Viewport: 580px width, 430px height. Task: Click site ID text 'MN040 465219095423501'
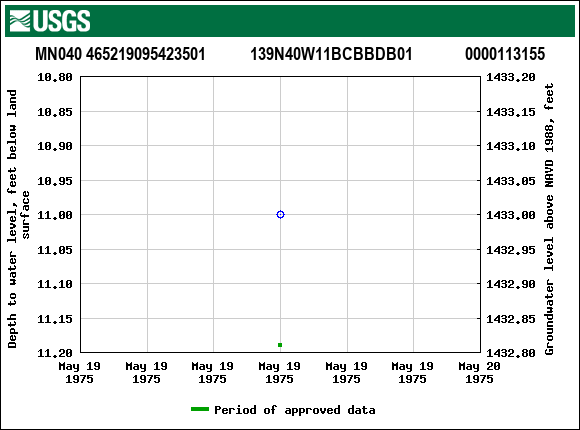[120, 54]
